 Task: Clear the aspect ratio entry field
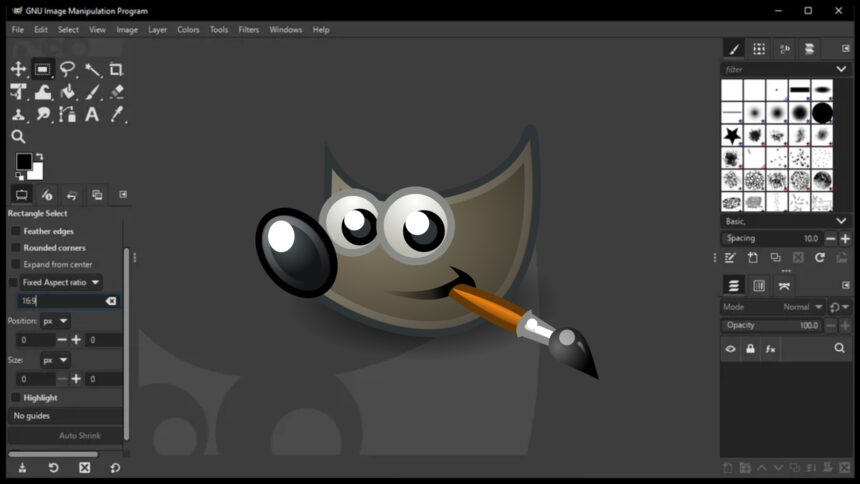click(x=111, y=301)
